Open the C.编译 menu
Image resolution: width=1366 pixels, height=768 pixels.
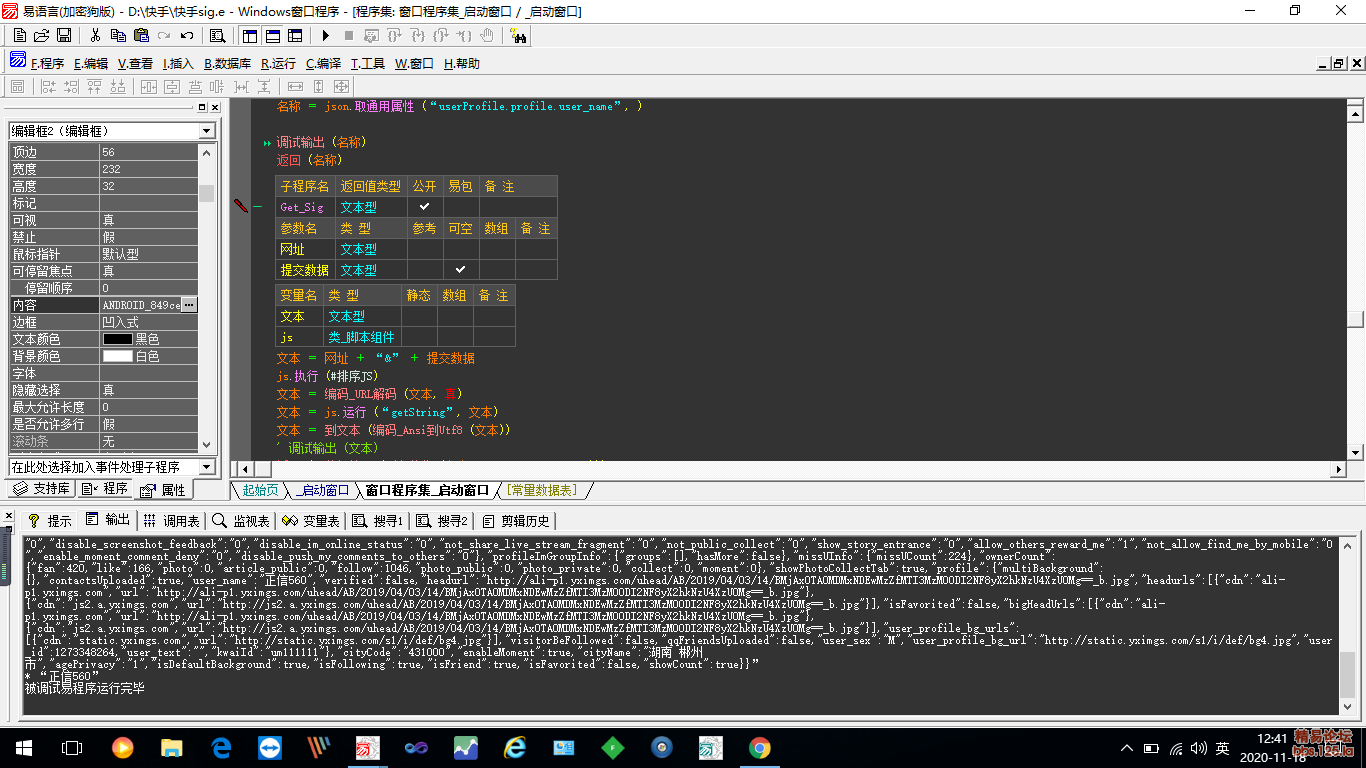323,64
